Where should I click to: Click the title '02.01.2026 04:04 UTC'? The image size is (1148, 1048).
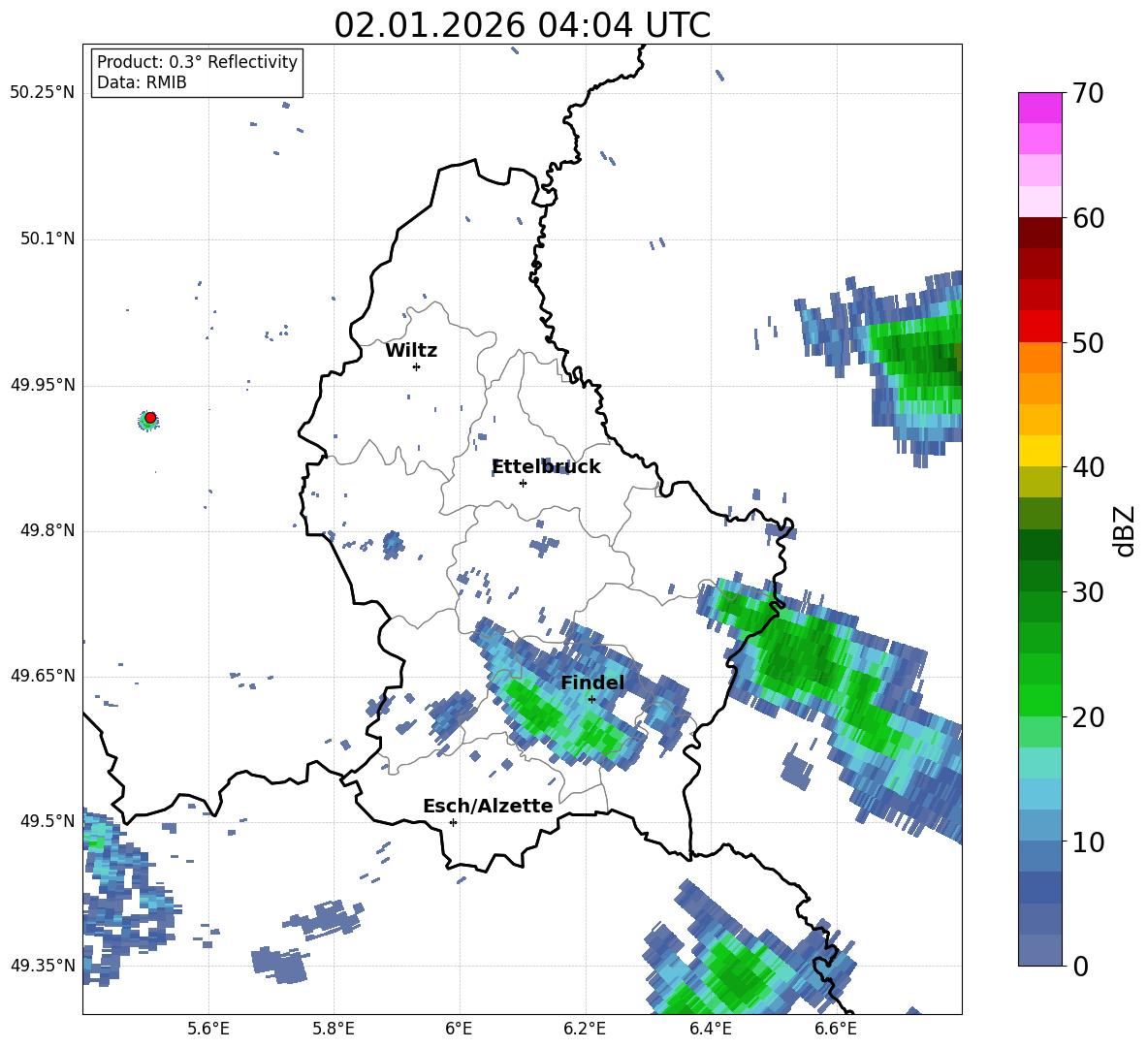(x=522, y=25)
